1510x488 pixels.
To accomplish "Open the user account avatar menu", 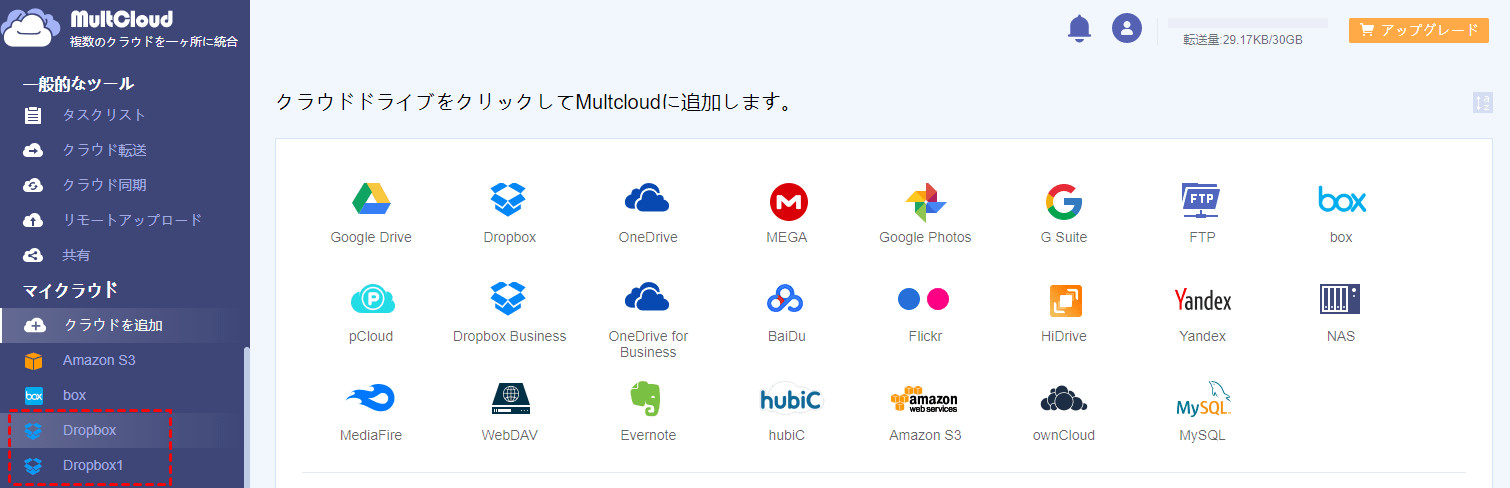I will [x=1127, y=28].
